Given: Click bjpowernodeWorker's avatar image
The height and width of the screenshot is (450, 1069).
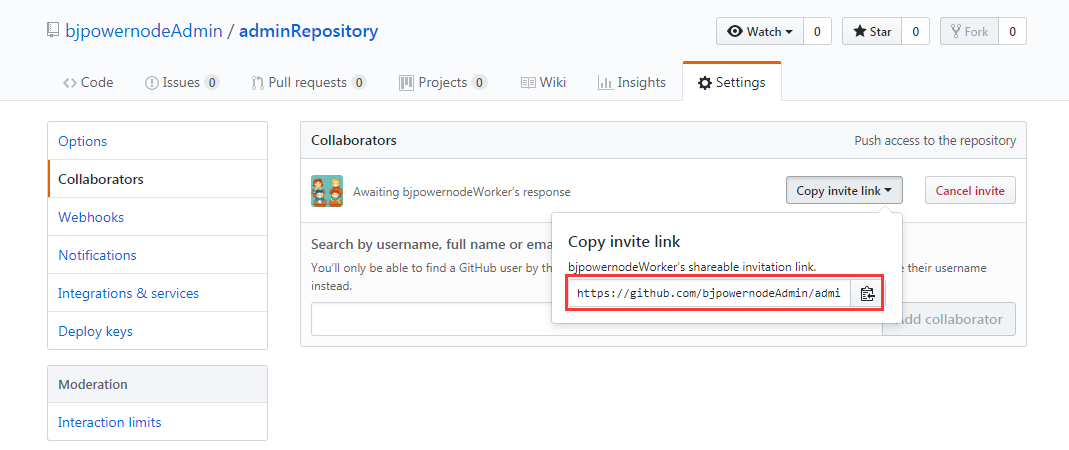Looking at the screenshot, I should point(327,191).
